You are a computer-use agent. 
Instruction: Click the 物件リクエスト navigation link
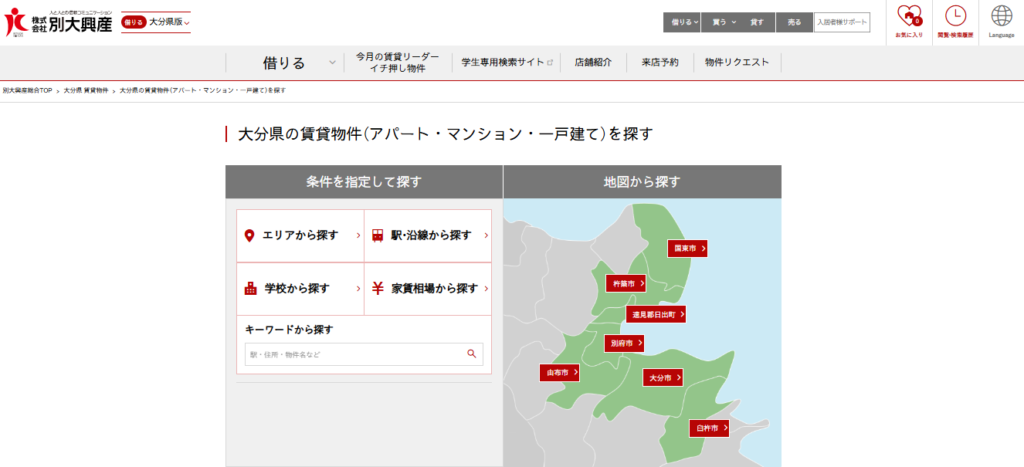tap(737, 62)
